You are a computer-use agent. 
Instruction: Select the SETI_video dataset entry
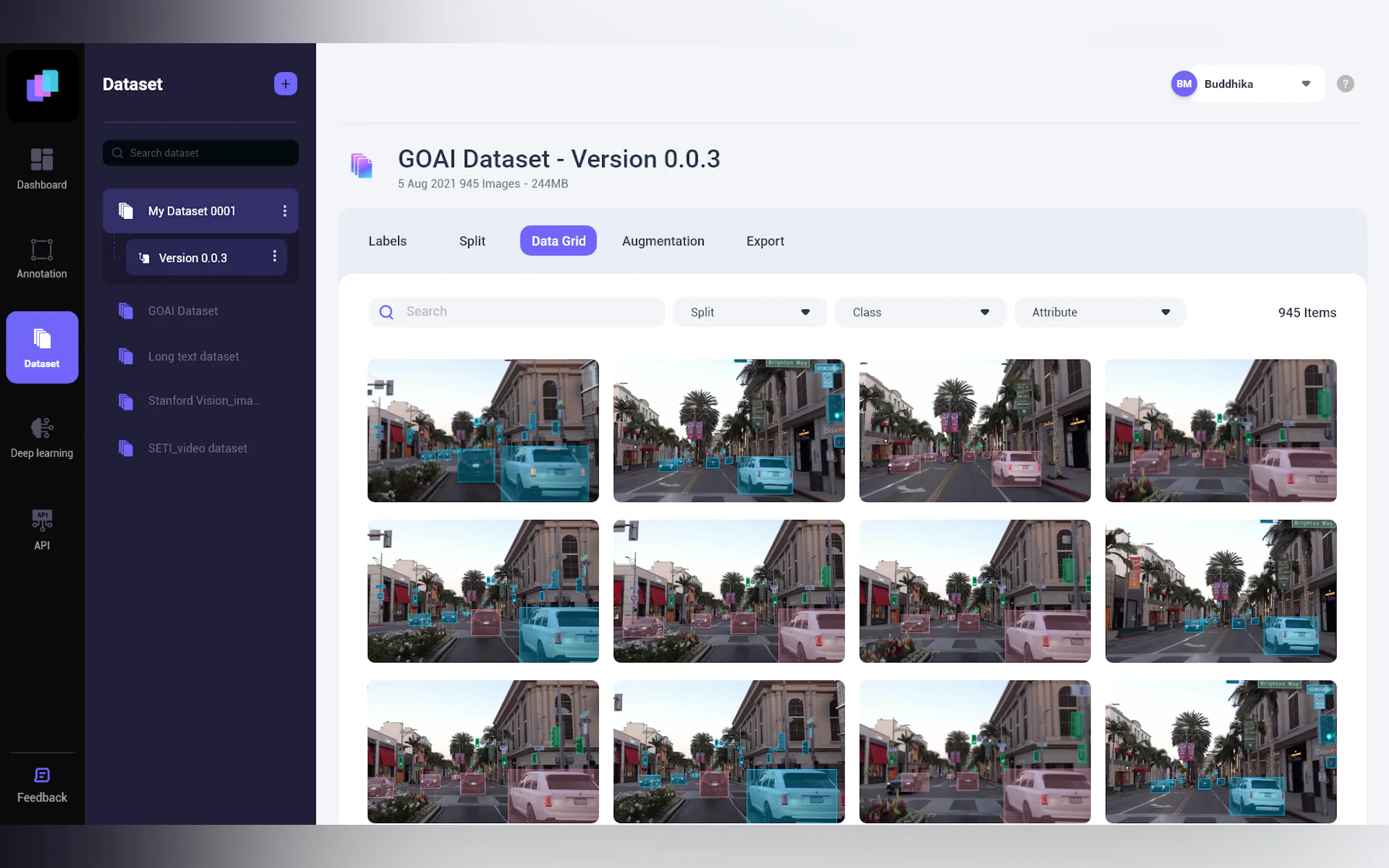coord(197,448)
